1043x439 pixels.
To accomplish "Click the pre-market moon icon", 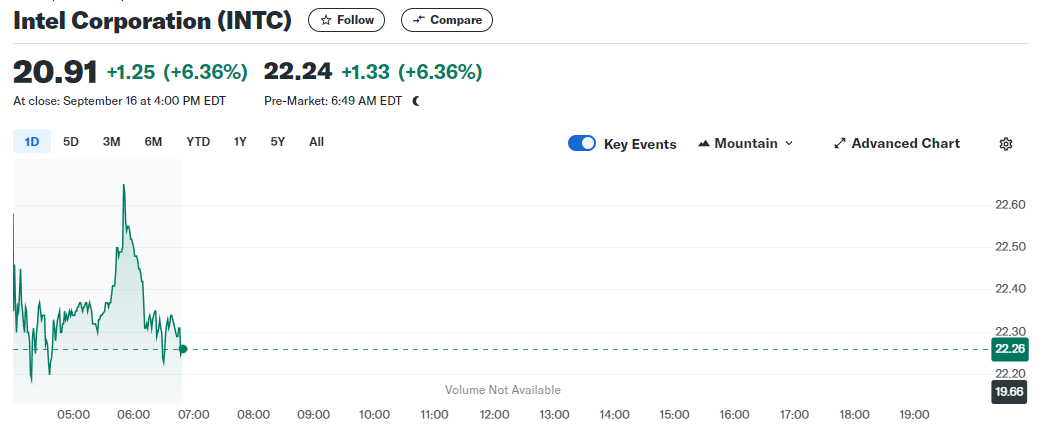I will [x=416, y=101].
